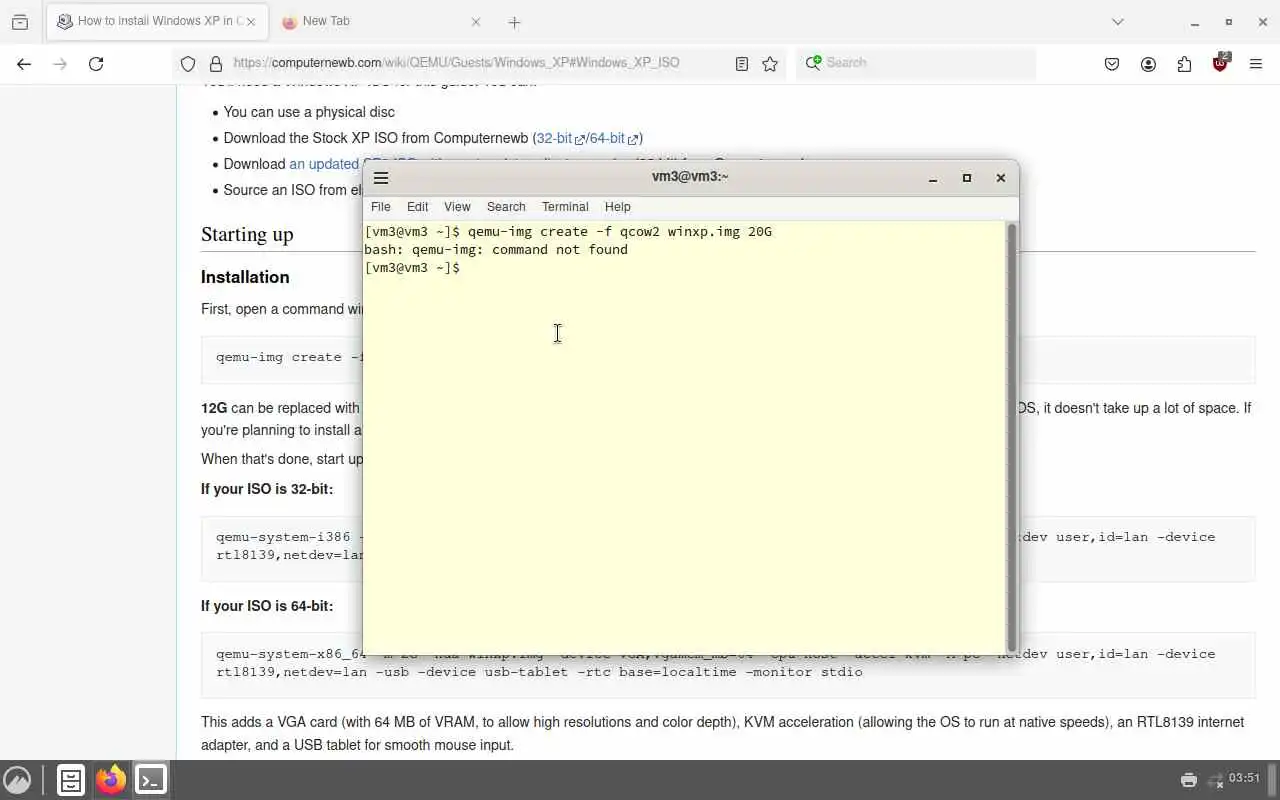The height and width of the screenshot is (800, 1280).
Task: Open the Extensions puzzle icon
Action: point(1184,64)
